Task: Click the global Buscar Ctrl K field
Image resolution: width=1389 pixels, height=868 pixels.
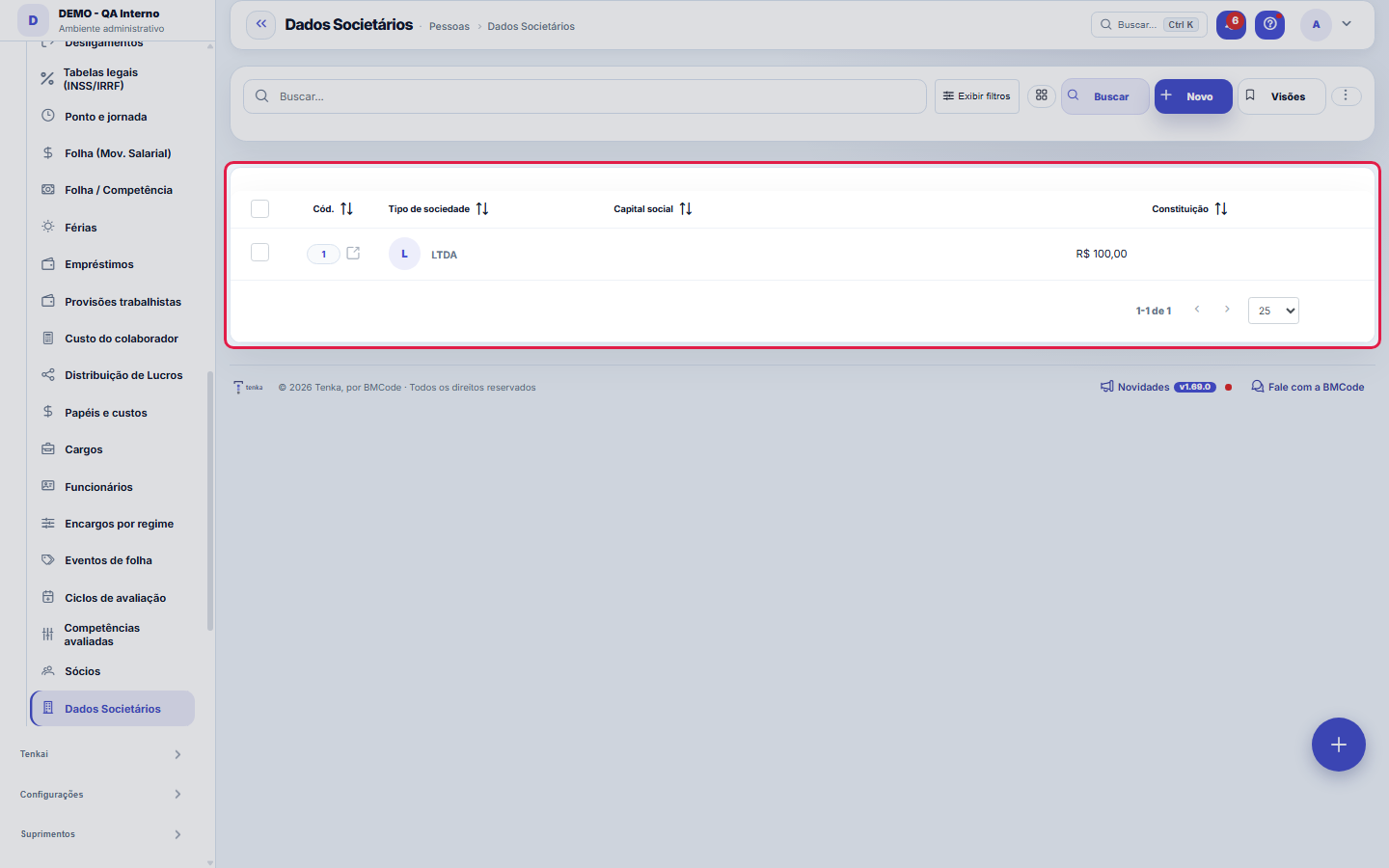Action: pos(1149,24)
